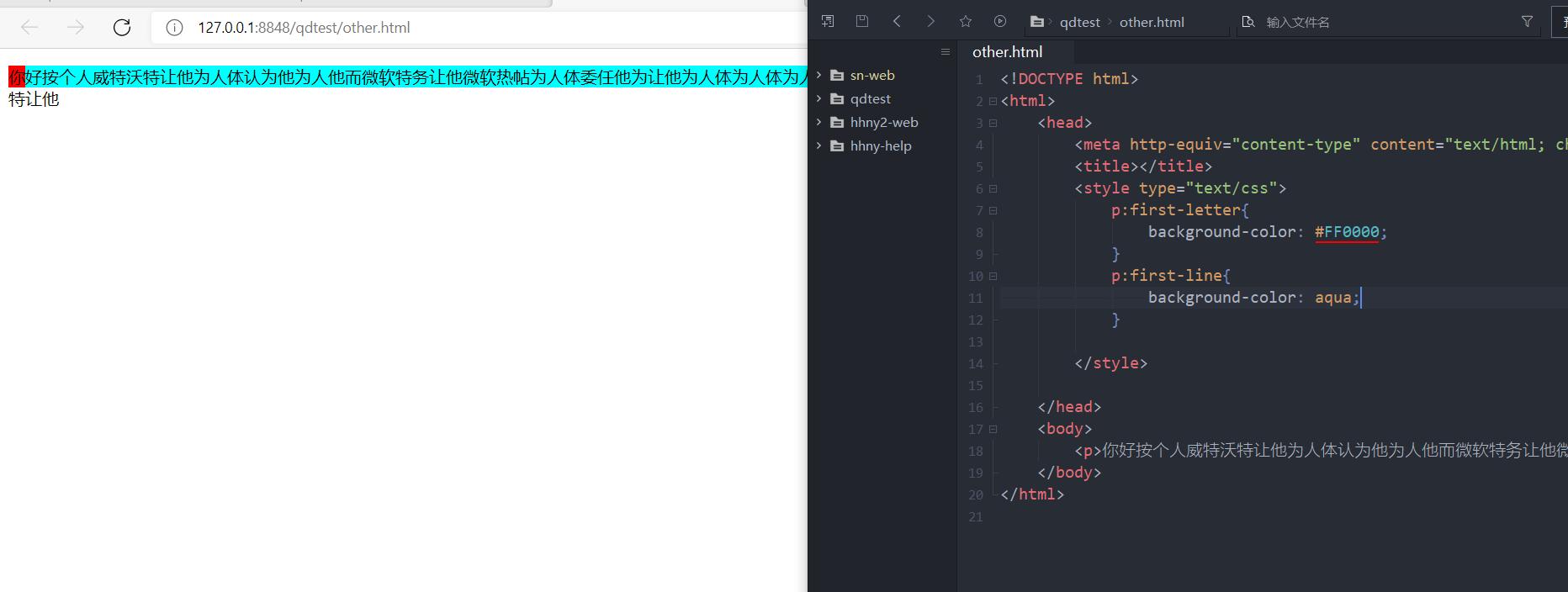Select the qdtest project folder
1568x592 pixels.
pyautogui.click(x=870, y=99)
